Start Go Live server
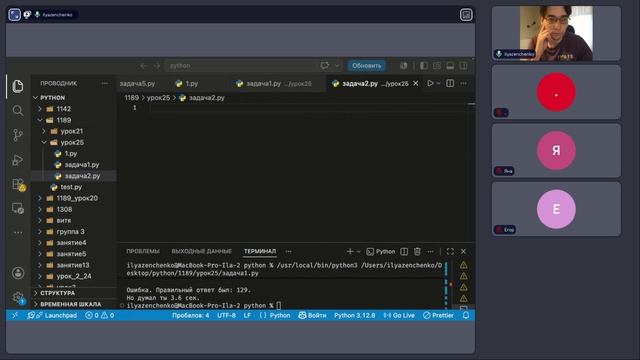This screenshot has height=360, width=640. [399, 316]
